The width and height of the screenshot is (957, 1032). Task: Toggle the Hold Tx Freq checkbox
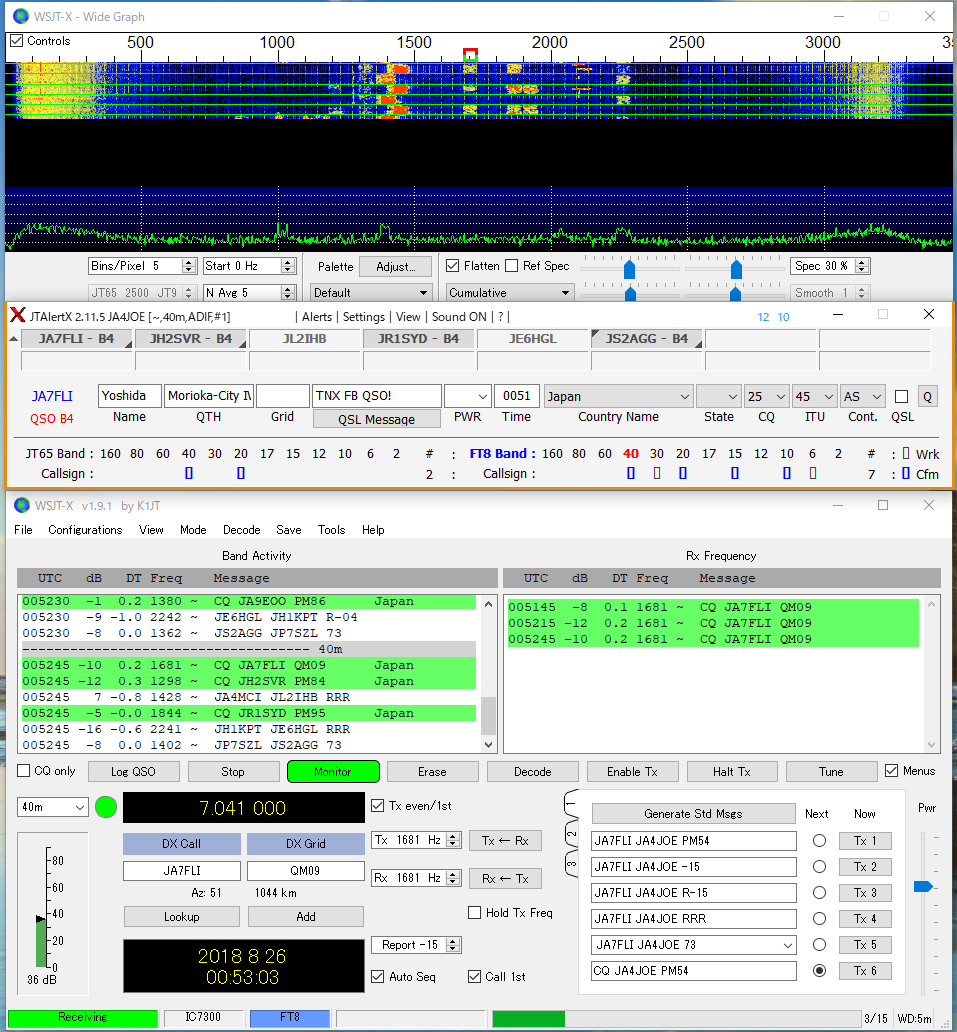click(x=475, y=912)
